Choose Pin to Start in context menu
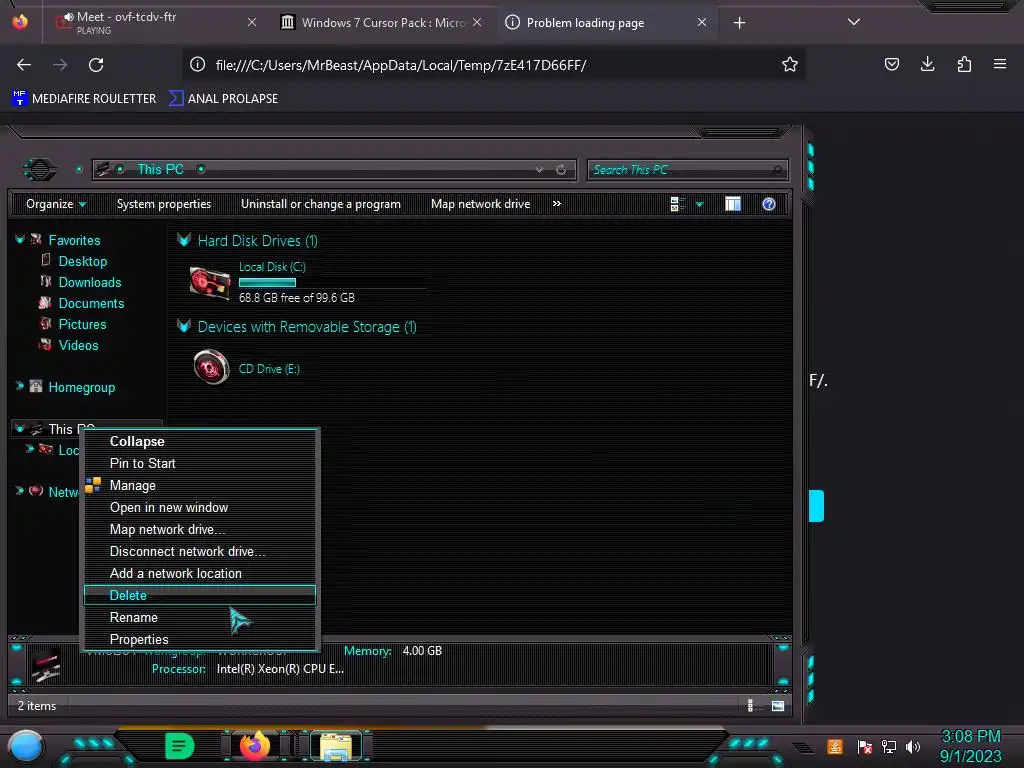The height and width of the screenshot is (768, 1024). pyautogui.click(x=200, y=464)
